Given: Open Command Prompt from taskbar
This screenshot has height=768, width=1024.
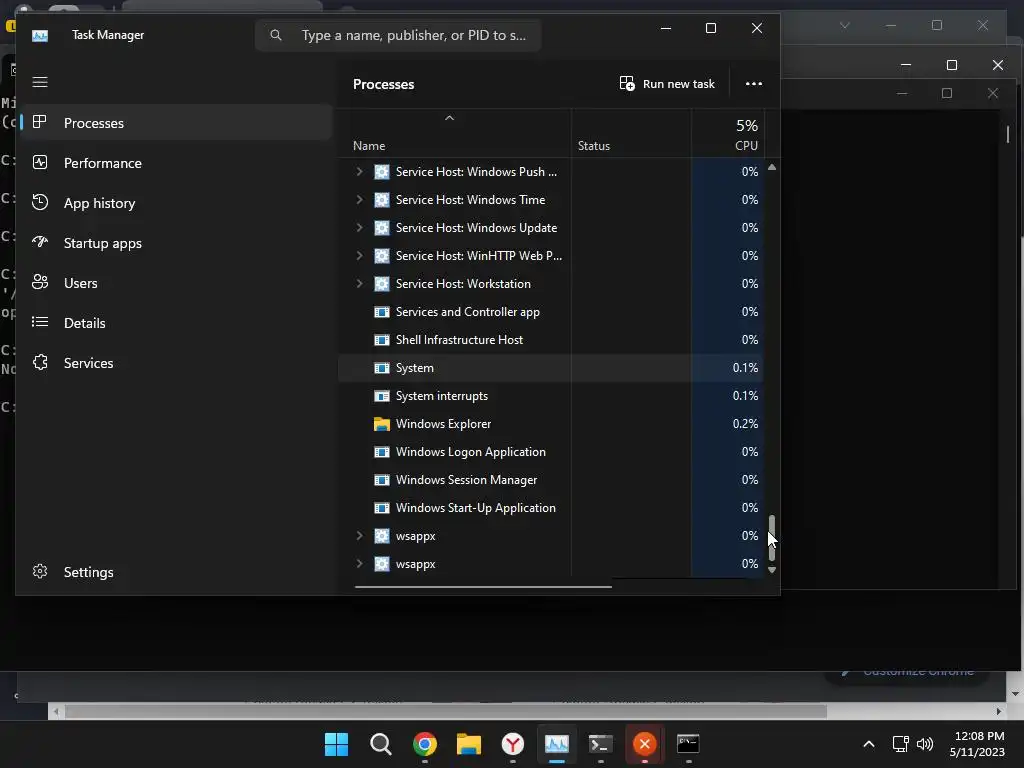Looking at the screenshot, I should [x=688, y=744].
